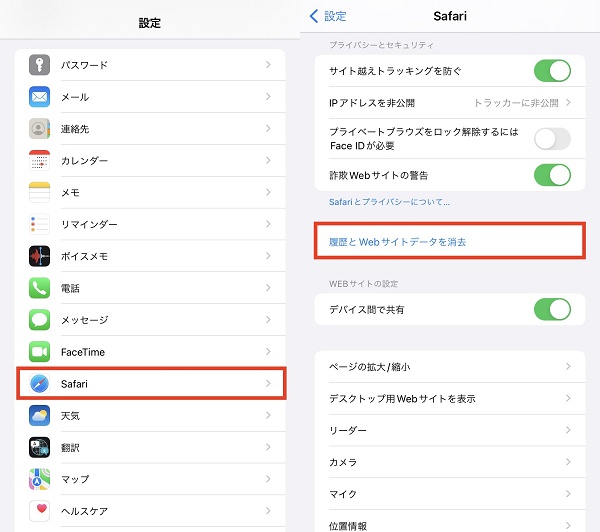Enable Face ID private browsing lock toggle
This screenshot has height=532, width=600.
(x=552, y=139)
